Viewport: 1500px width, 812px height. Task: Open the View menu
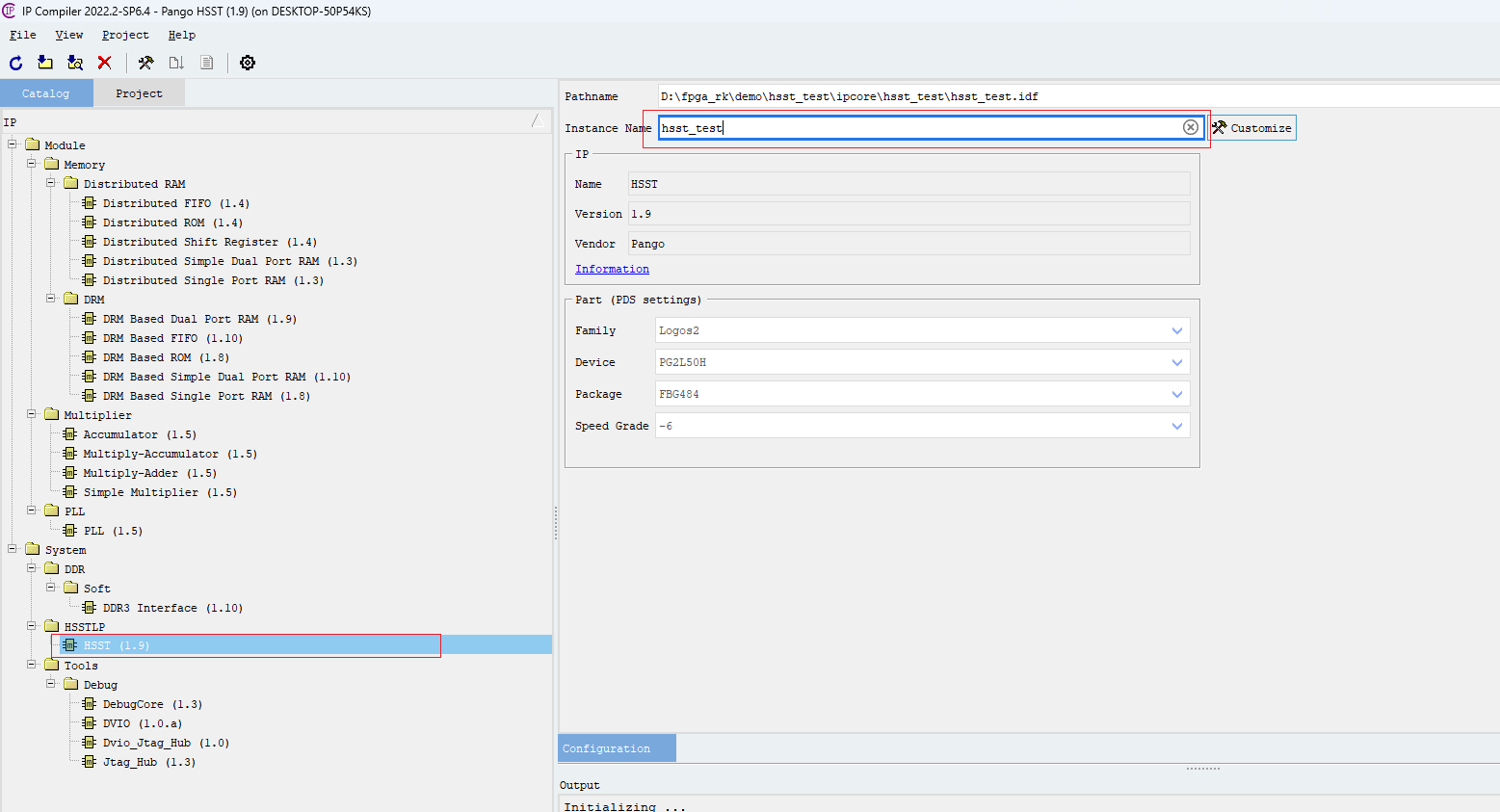pos(67,35)
